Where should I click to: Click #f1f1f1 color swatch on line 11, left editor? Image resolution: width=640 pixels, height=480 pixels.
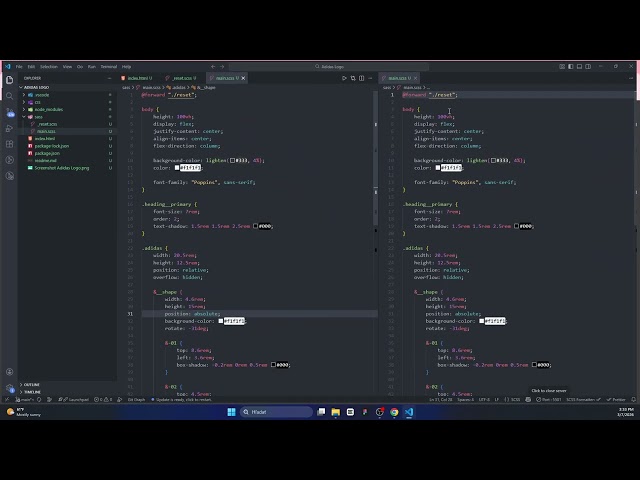pos(177,168)
